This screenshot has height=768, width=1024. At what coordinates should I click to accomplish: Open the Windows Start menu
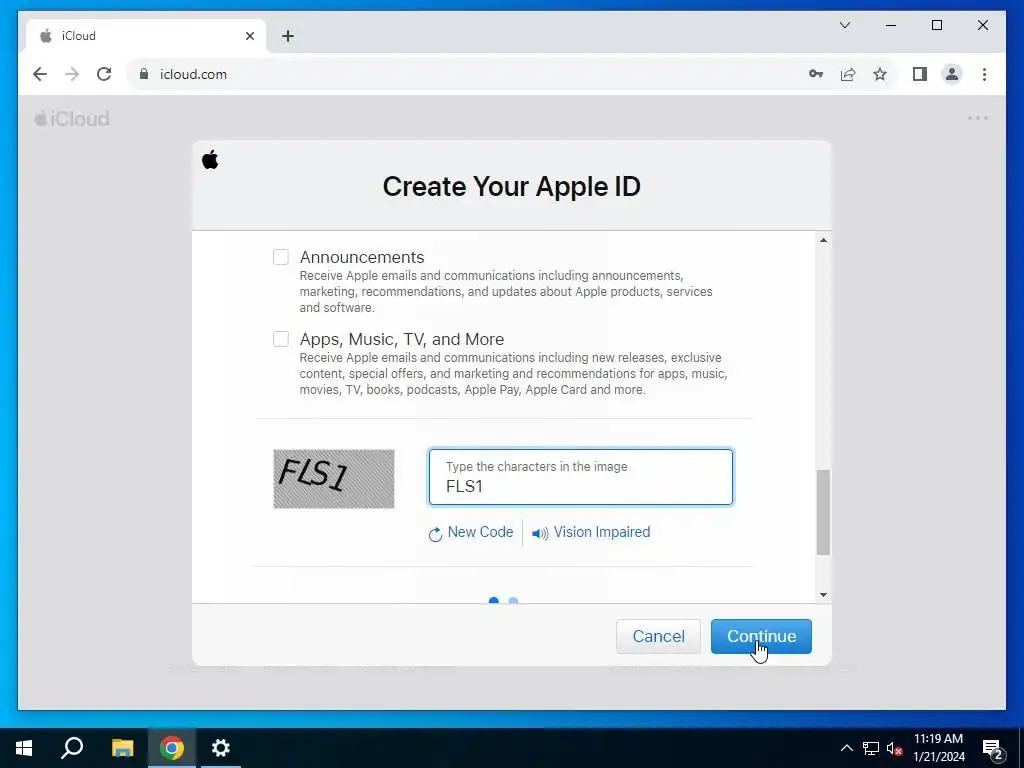(x=24, y=748)
